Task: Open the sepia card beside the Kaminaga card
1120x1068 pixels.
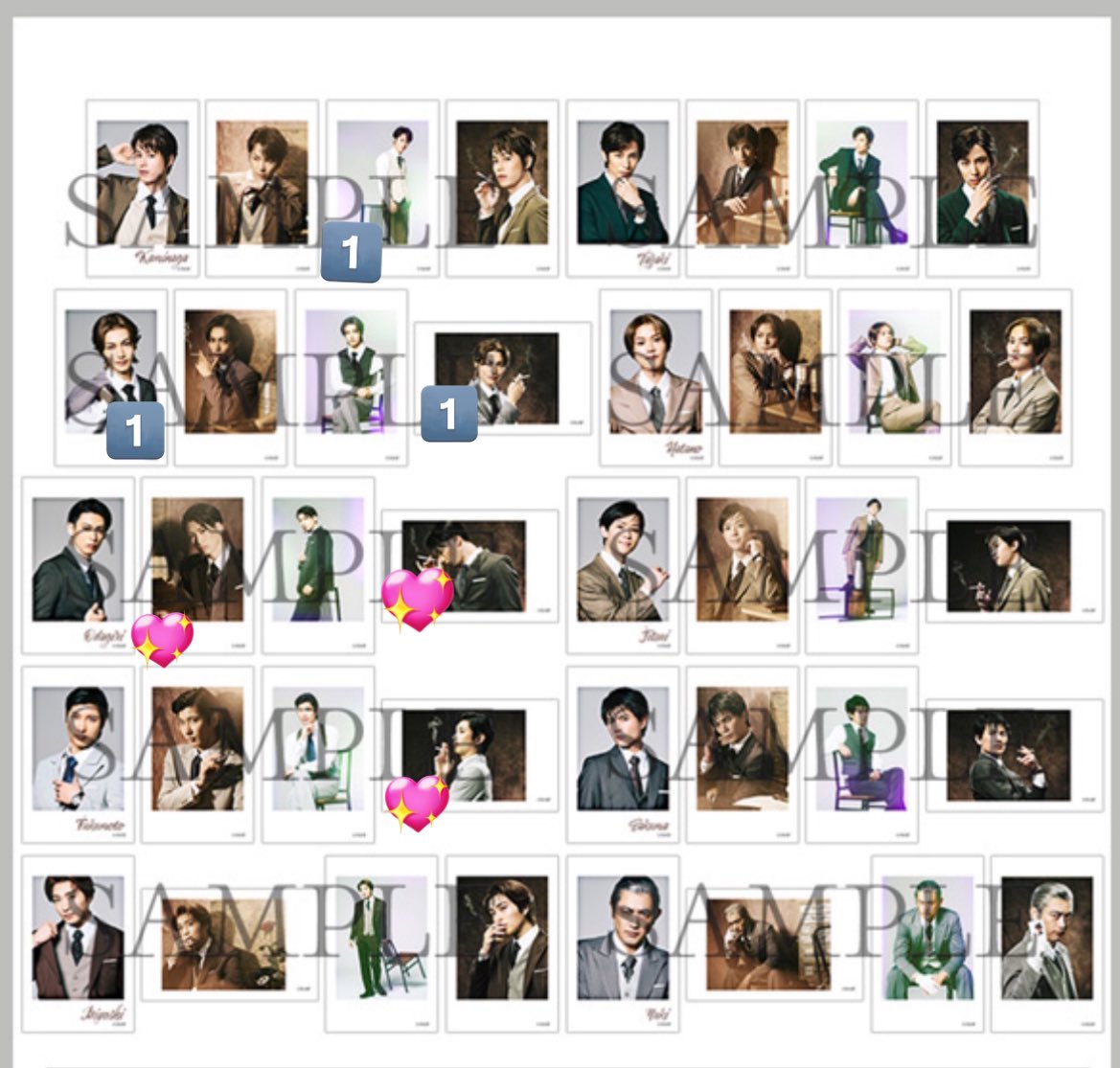Action: point(263,189)
